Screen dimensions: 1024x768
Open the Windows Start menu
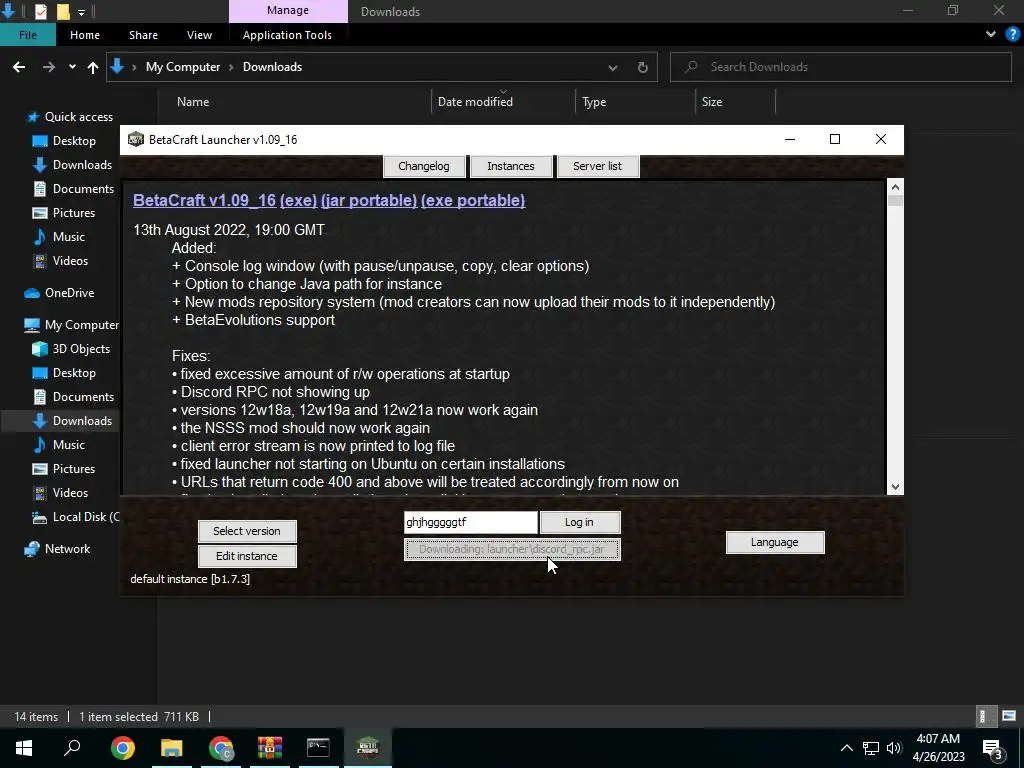pyautogui.click(x=24, y=748)
